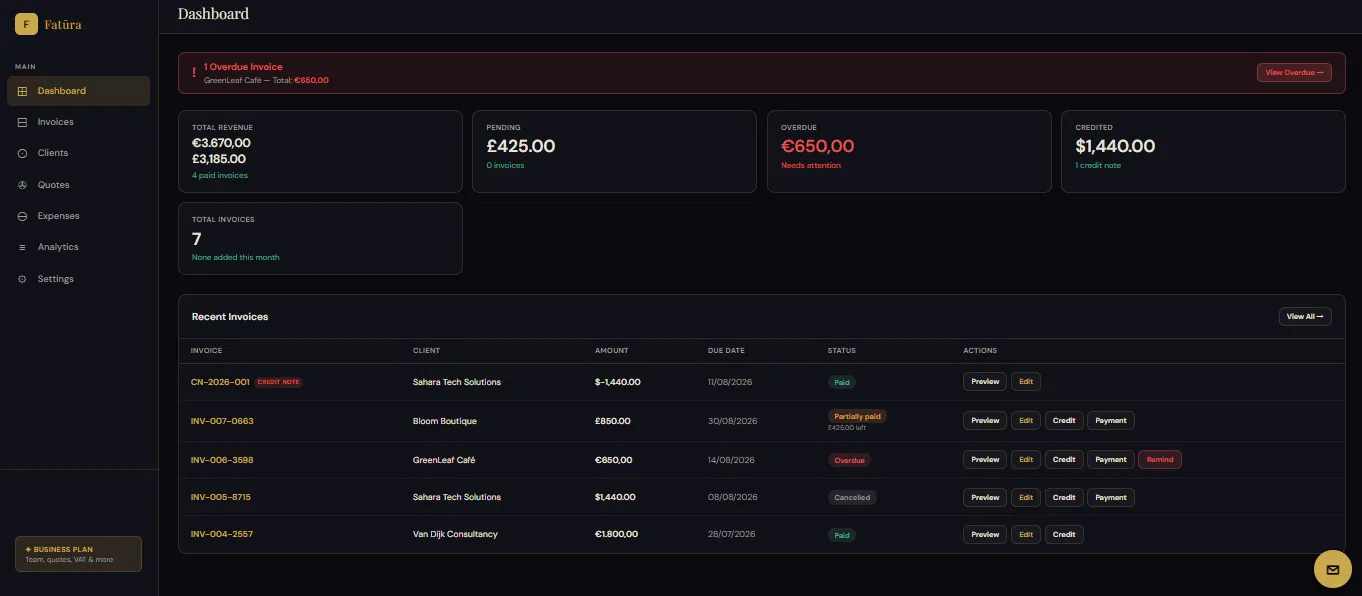
Task: Open Settings from the sidebar
Action: (78, 279)
